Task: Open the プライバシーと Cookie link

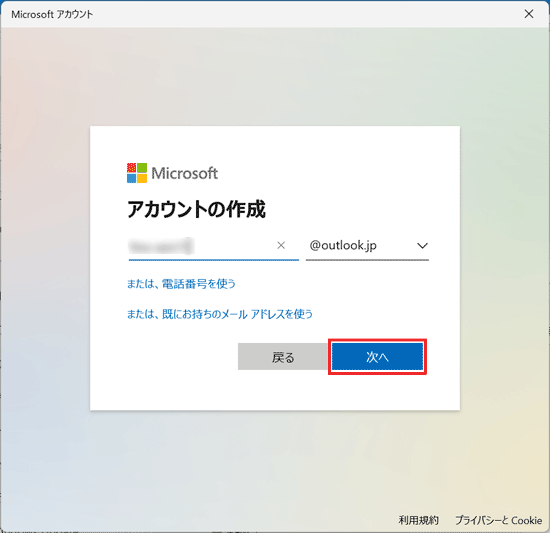Action: tap(498, 520)
